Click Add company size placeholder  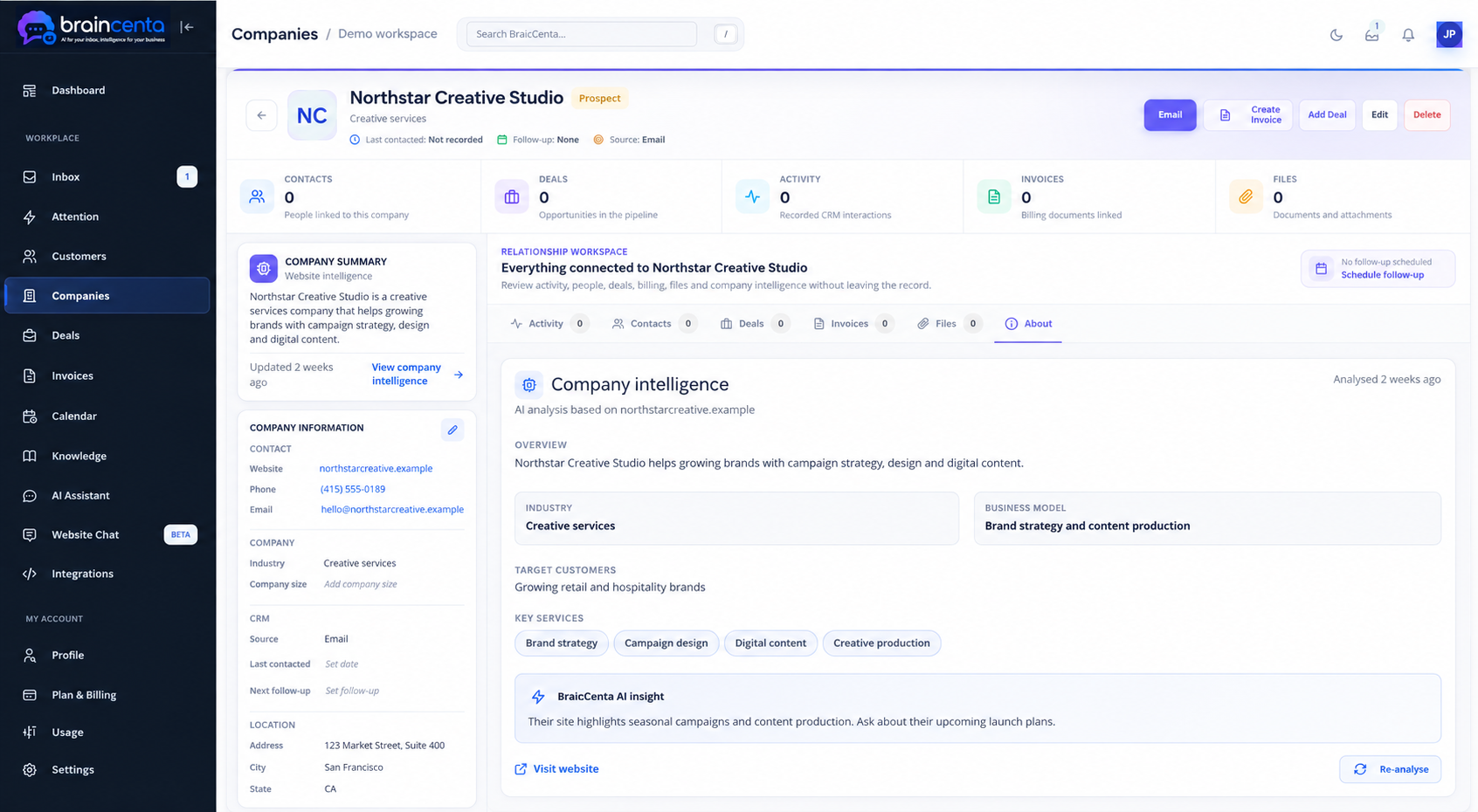tap(360, 584)
